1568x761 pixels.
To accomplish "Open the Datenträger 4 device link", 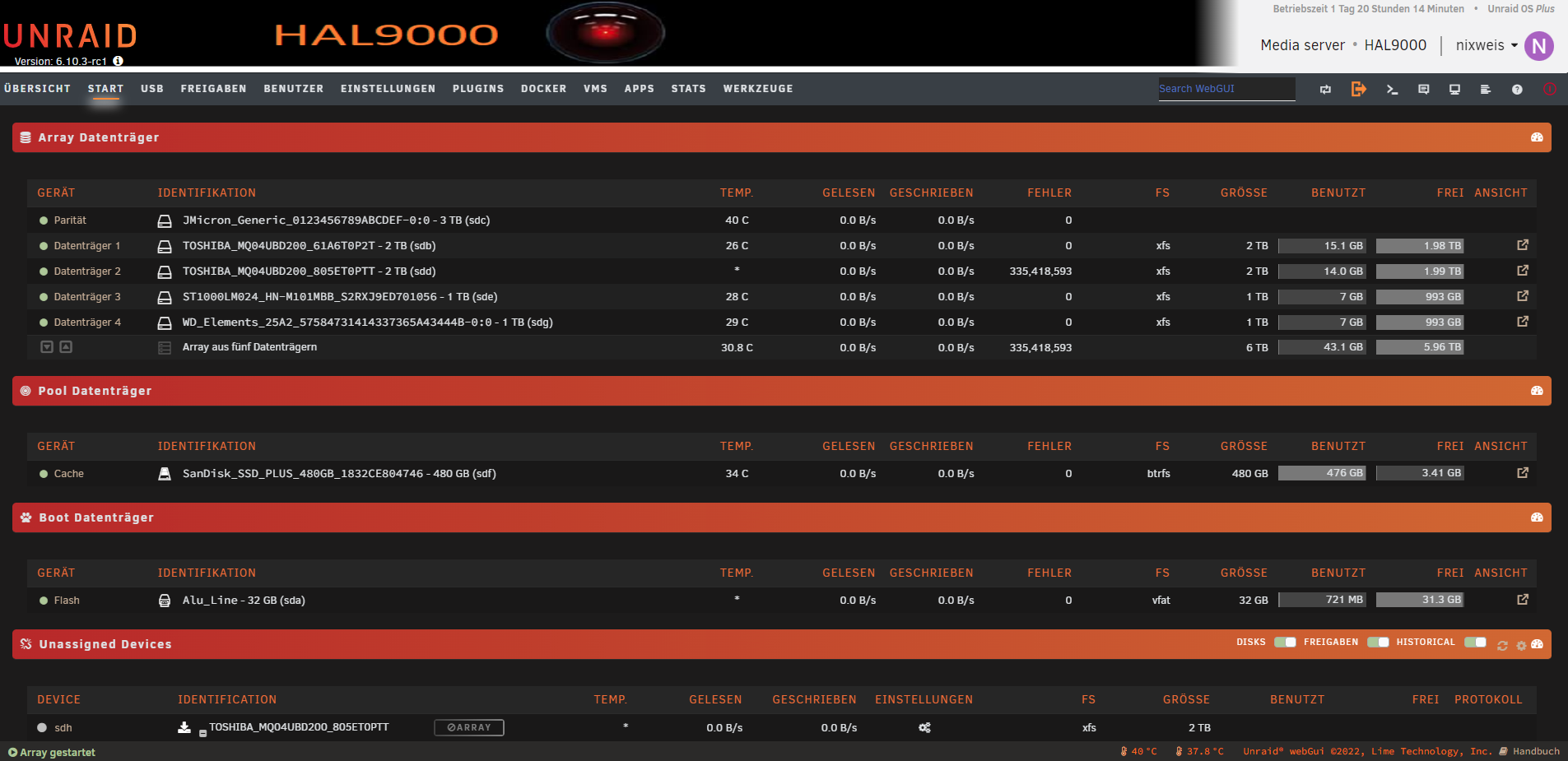I will 87,322.
